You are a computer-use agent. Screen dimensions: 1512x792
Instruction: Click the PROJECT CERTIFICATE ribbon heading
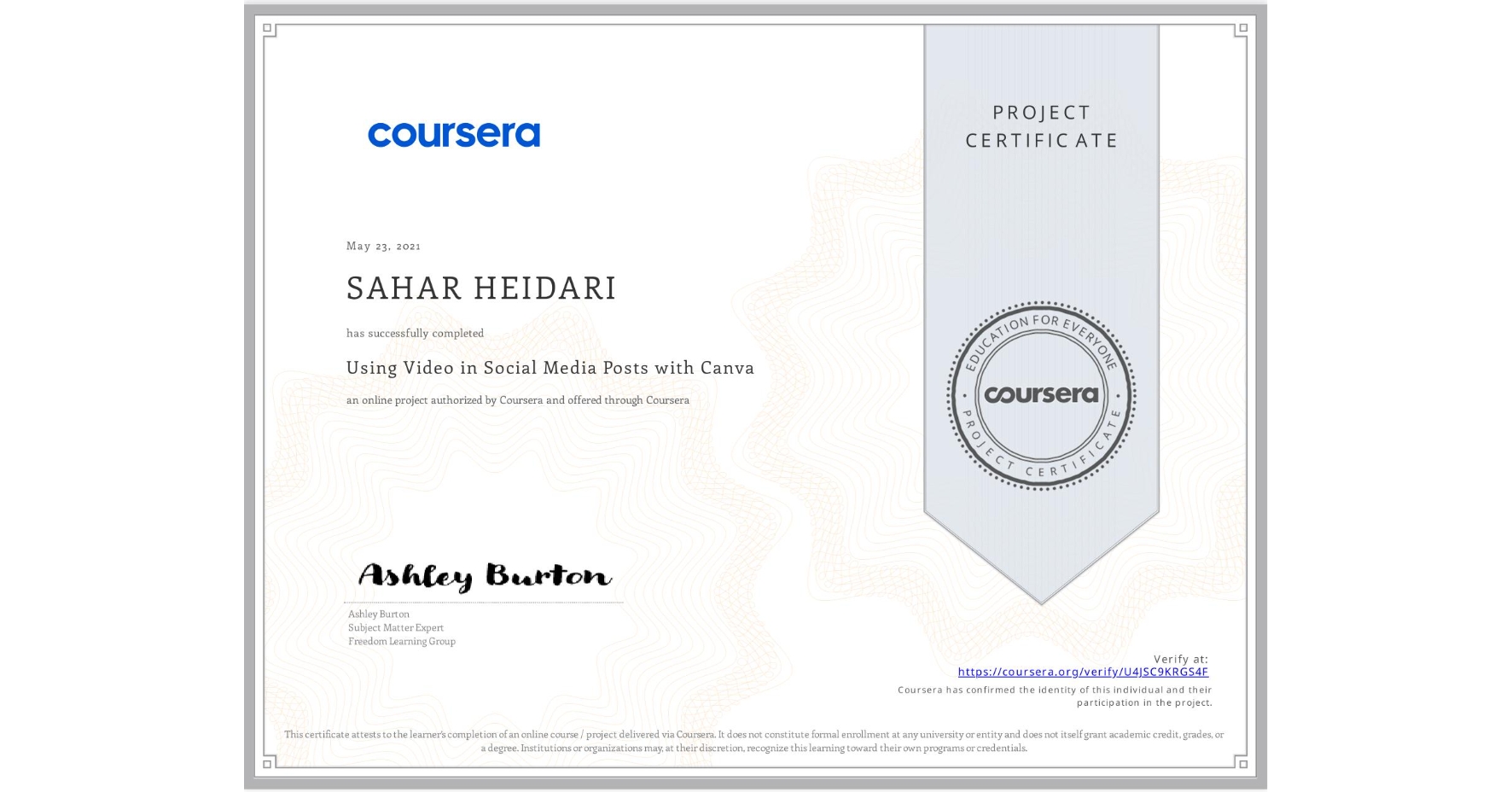point(1041,126)
